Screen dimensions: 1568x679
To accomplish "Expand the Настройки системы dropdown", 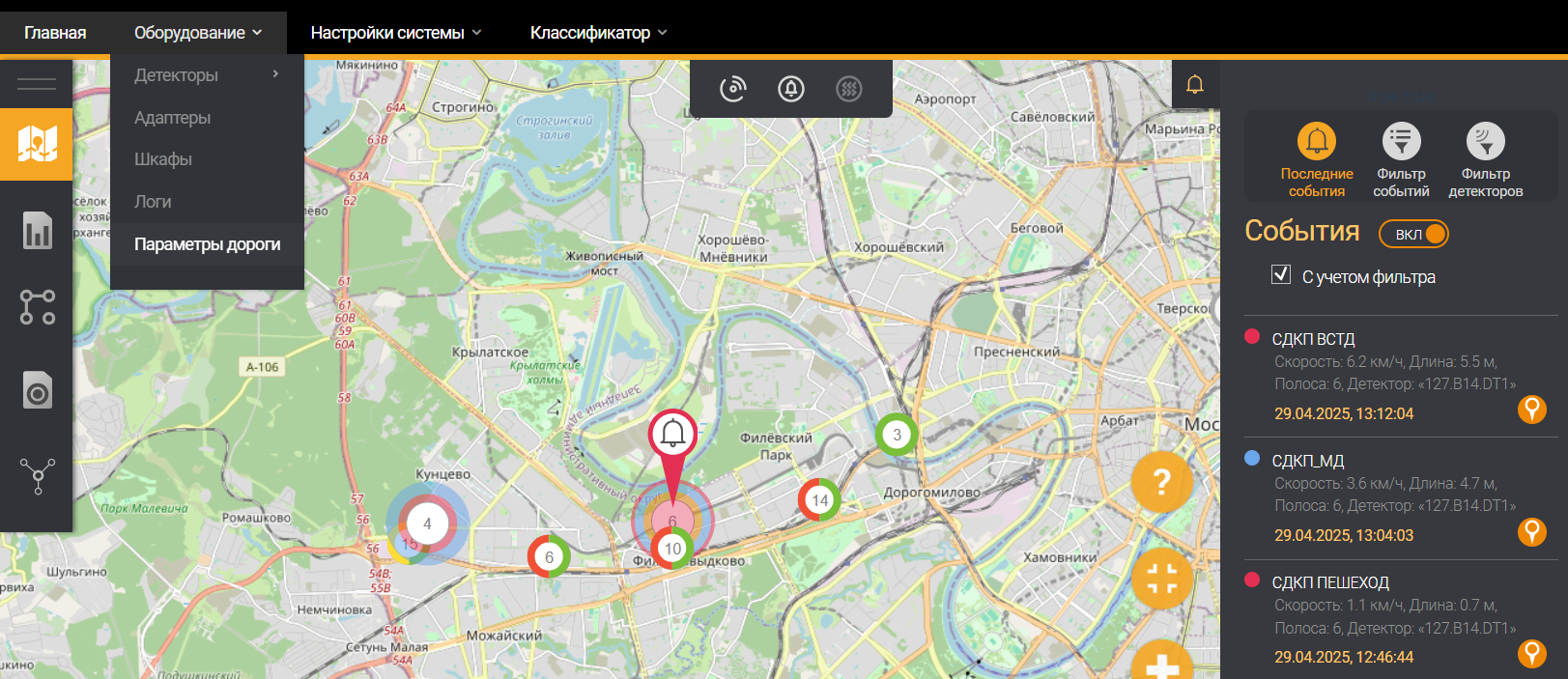I will (396, 33).
